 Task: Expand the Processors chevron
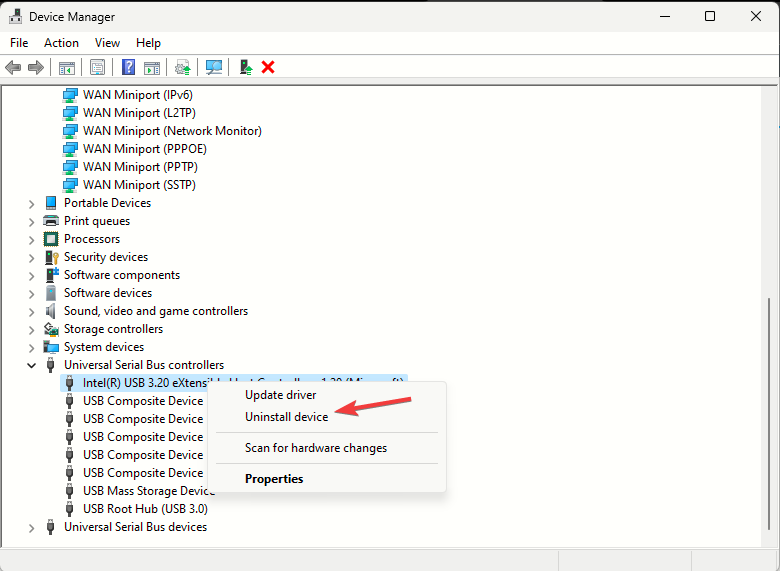[31, 239]
